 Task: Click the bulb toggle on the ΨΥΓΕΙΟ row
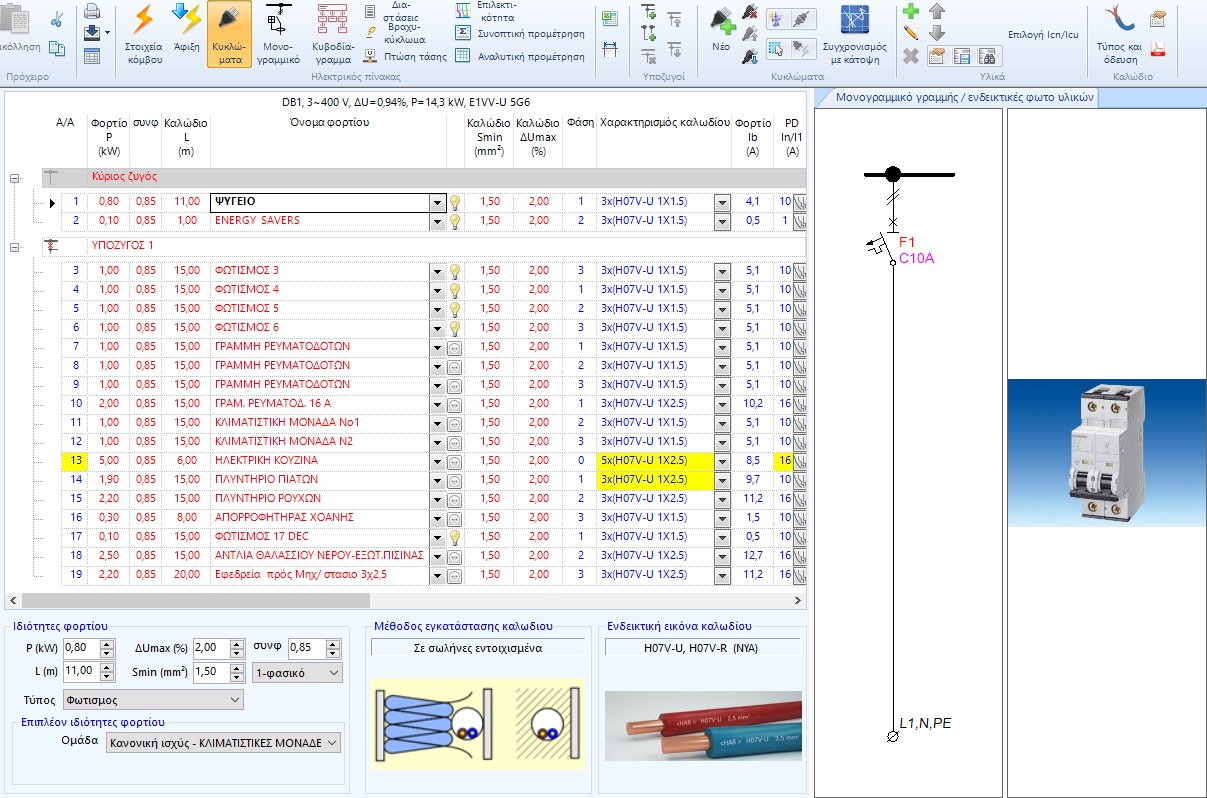[455, 201]
